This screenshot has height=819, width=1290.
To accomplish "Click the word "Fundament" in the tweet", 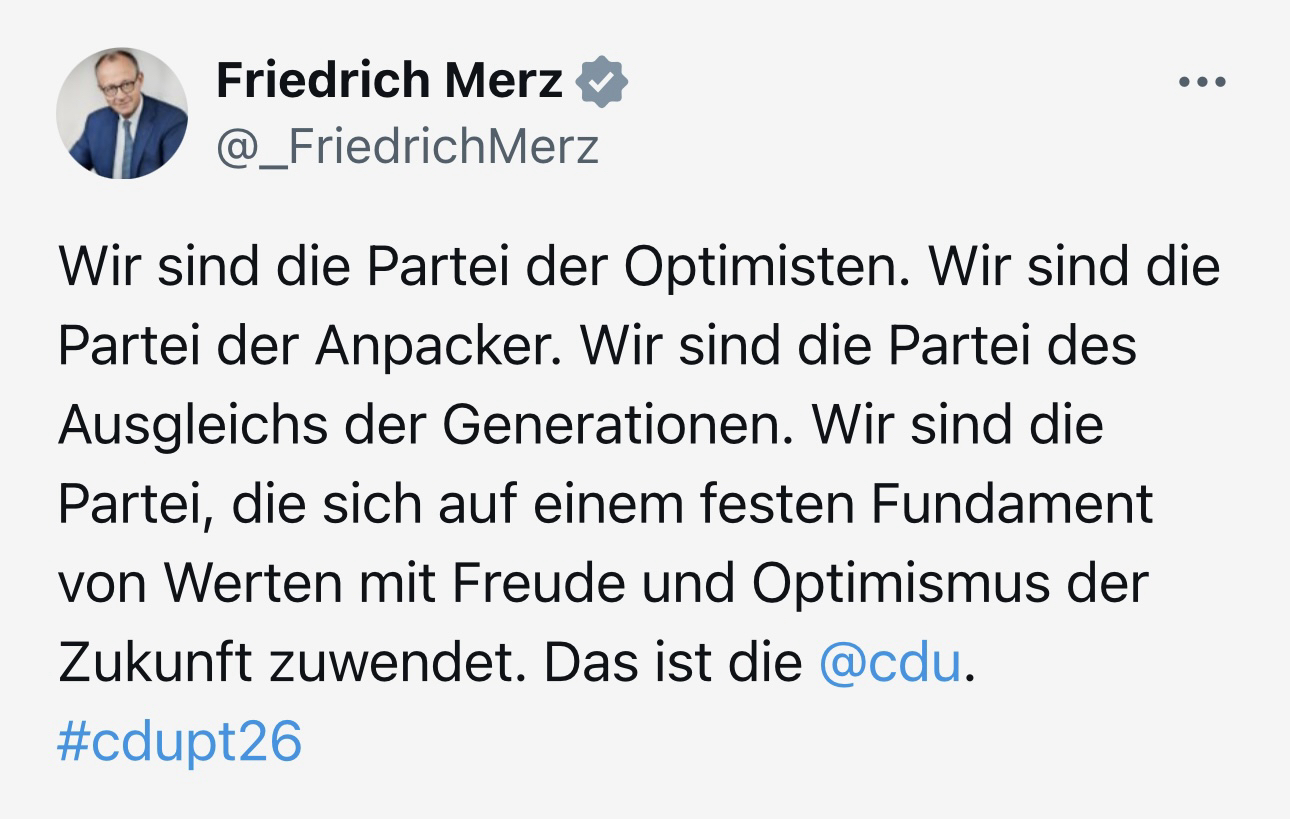I will [1012, 504].
